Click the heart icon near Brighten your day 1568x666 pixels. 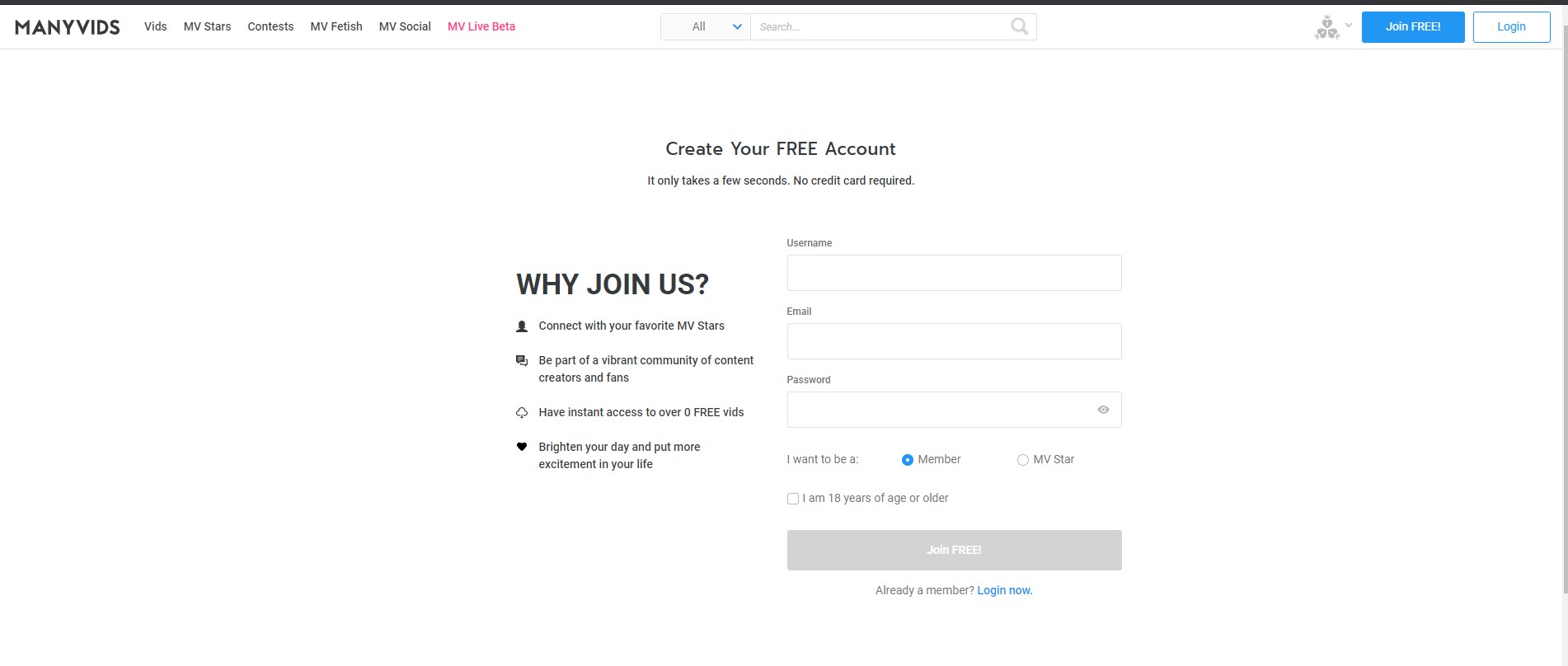point(522,447)
